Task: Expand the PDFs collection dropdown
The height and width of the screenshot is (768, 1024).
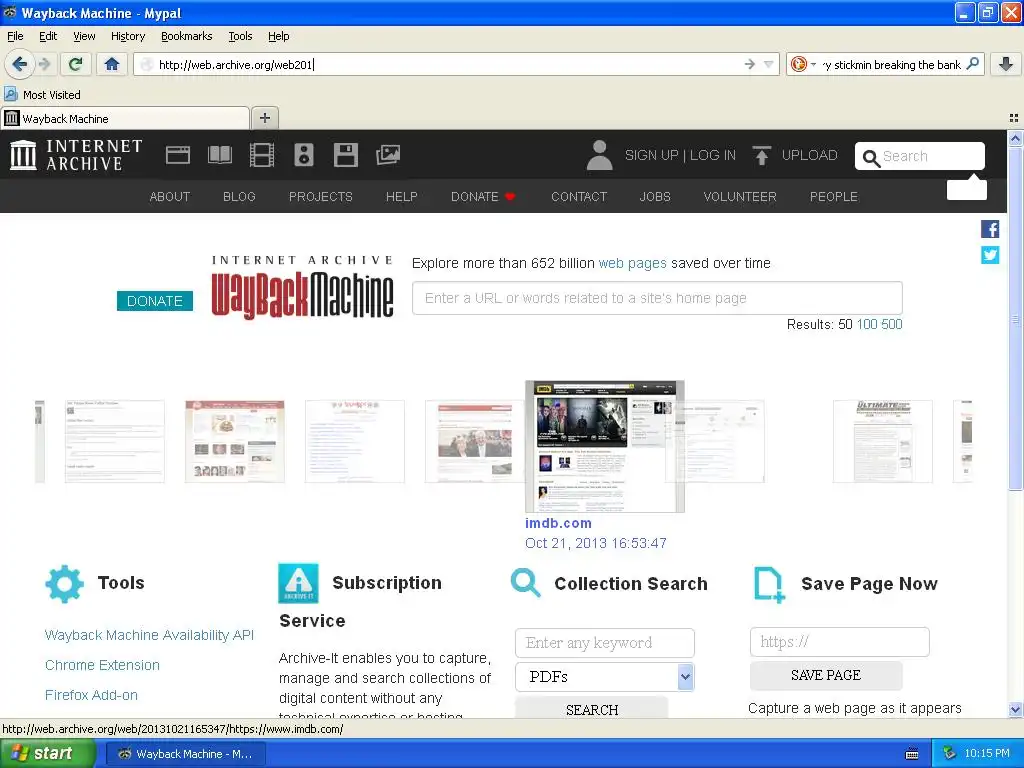Action: [605, 677]
